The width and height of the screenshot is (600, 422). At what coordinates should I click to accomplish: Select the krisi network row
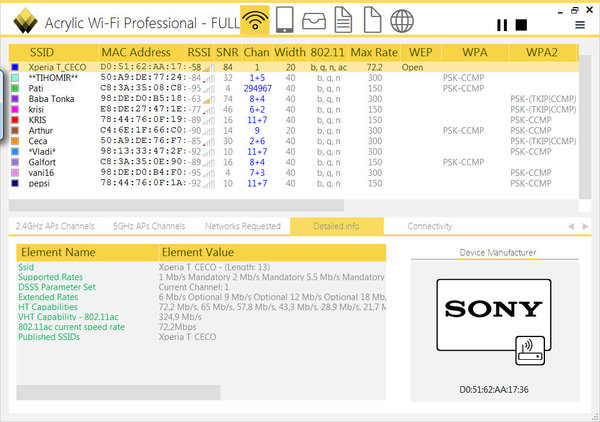[293, 109]
